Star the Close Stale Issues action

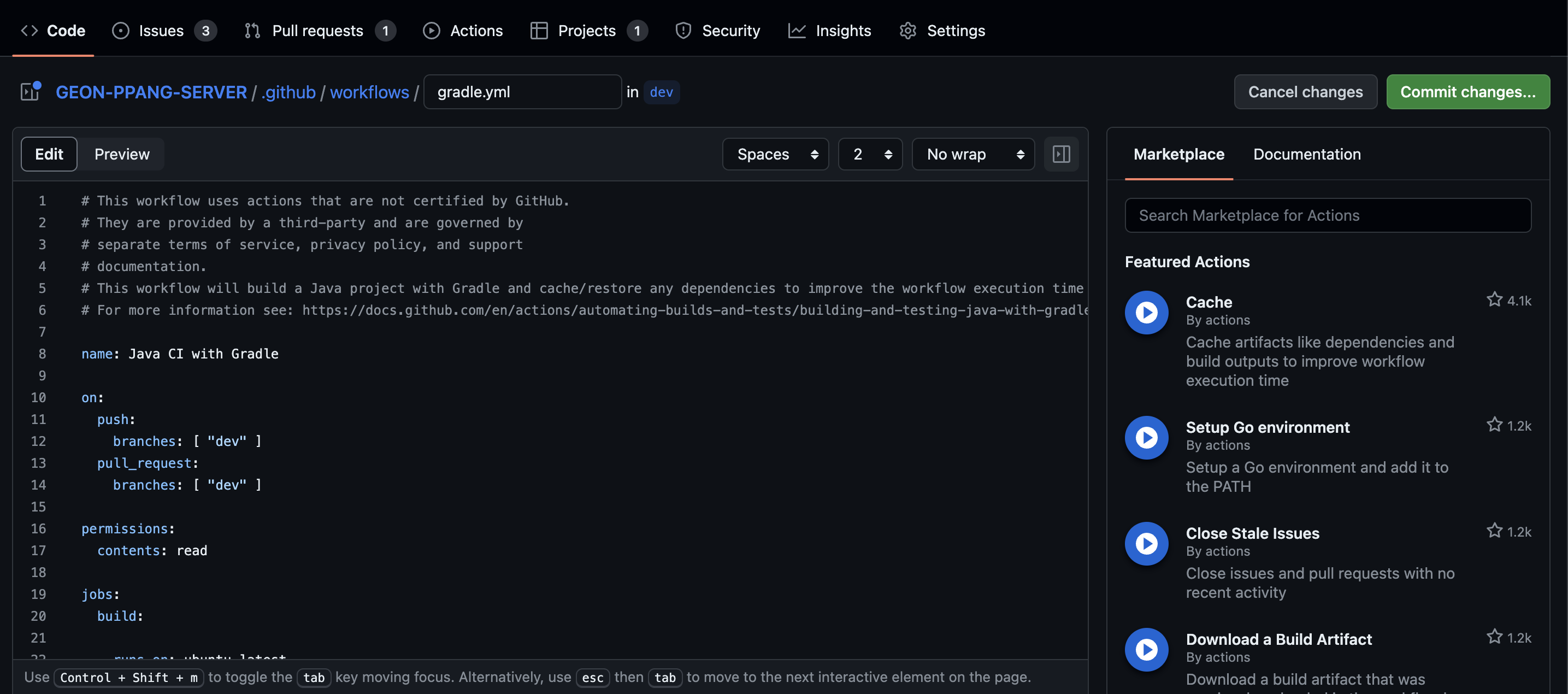[x=1495, y=531]
